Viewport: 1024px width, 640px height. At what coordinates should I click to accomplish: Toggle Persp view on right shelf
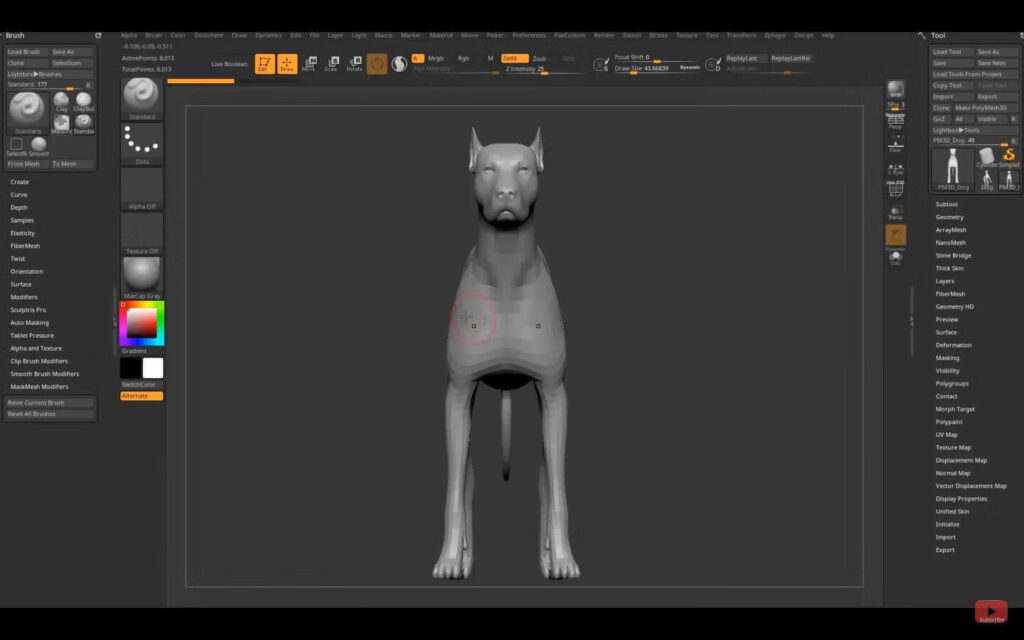click(x=895, y=124)
